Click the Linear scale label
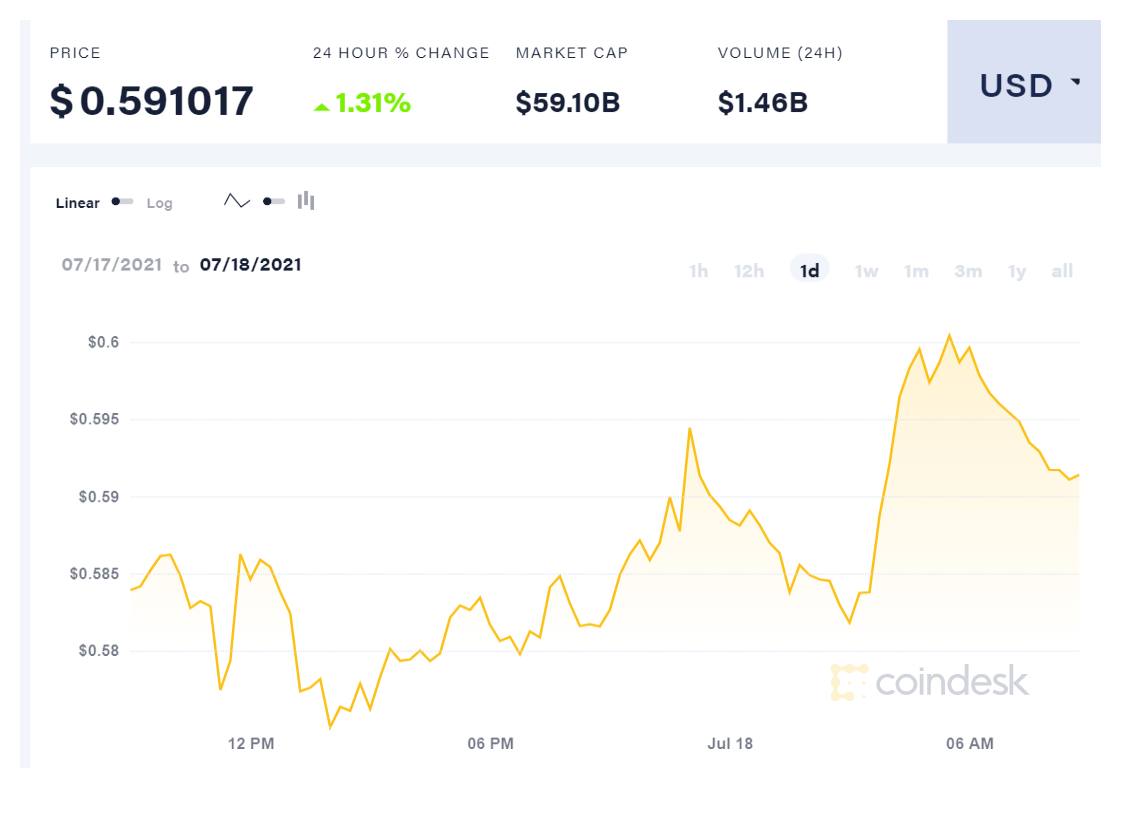 pyautogui.click(x=78, y=203)
